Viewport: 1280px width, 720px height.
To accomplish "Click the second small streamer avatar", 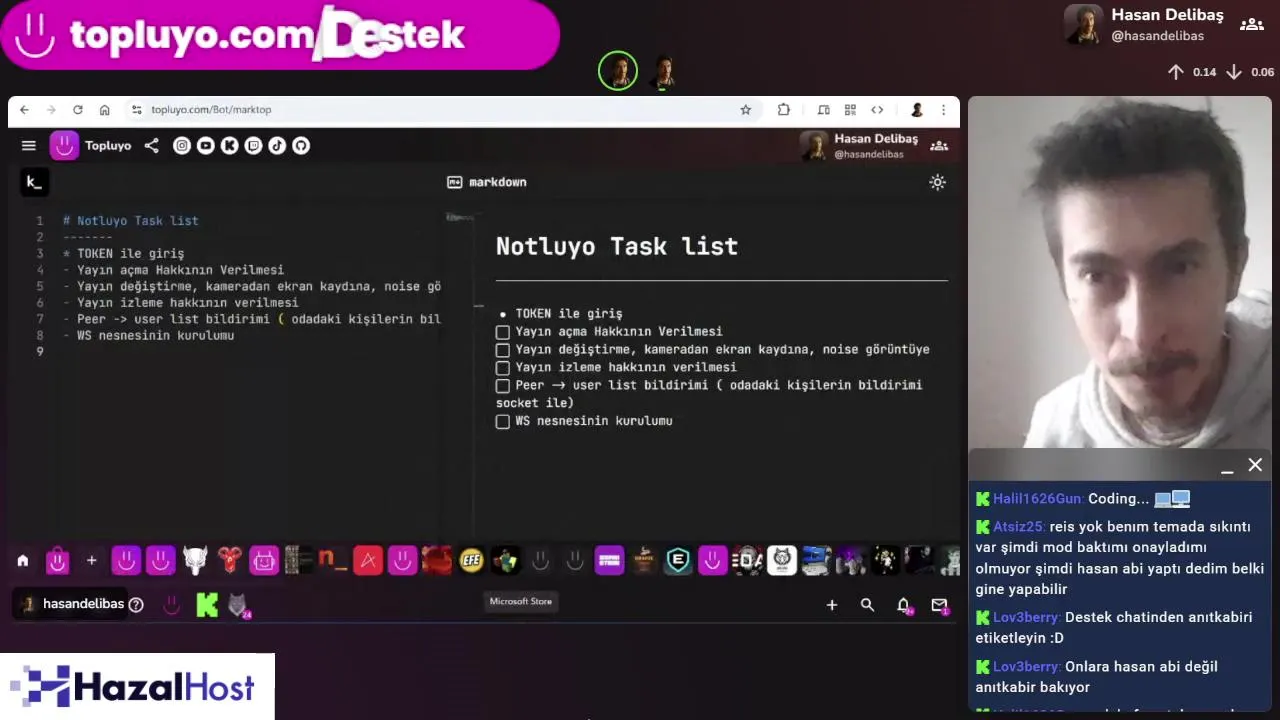I will click(x=663, y=72).
